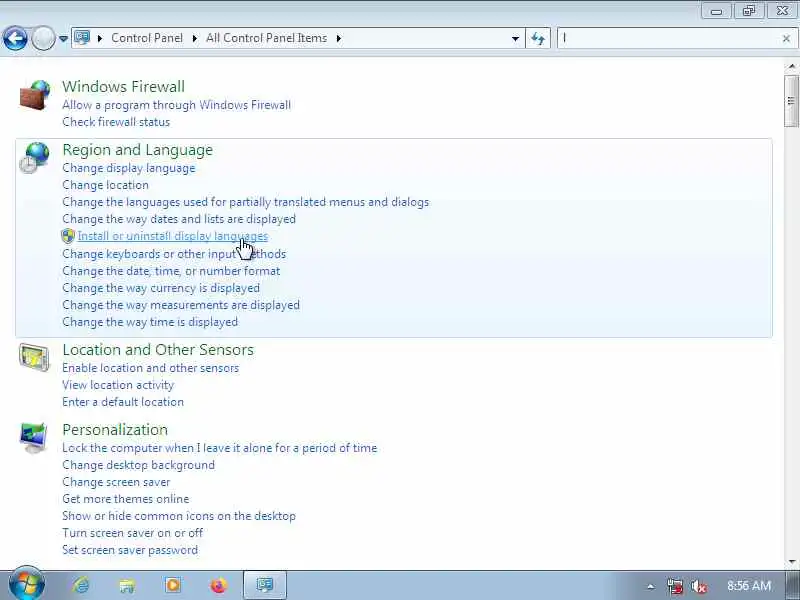Click the network status tray icon

click(x=675, y=586)
